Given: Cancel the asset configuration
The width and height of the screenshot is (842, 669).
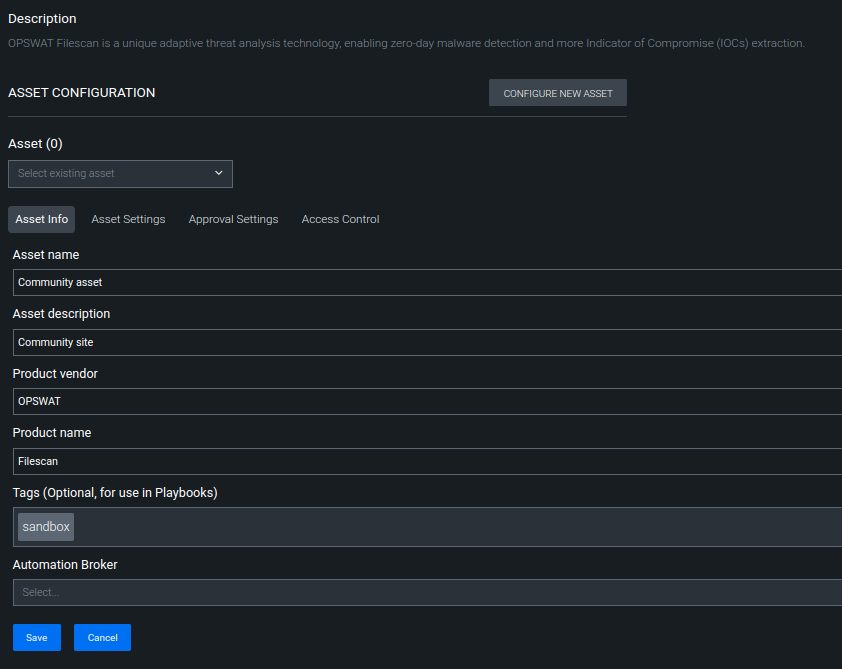Looking at the screenshot, I should 102,637.
